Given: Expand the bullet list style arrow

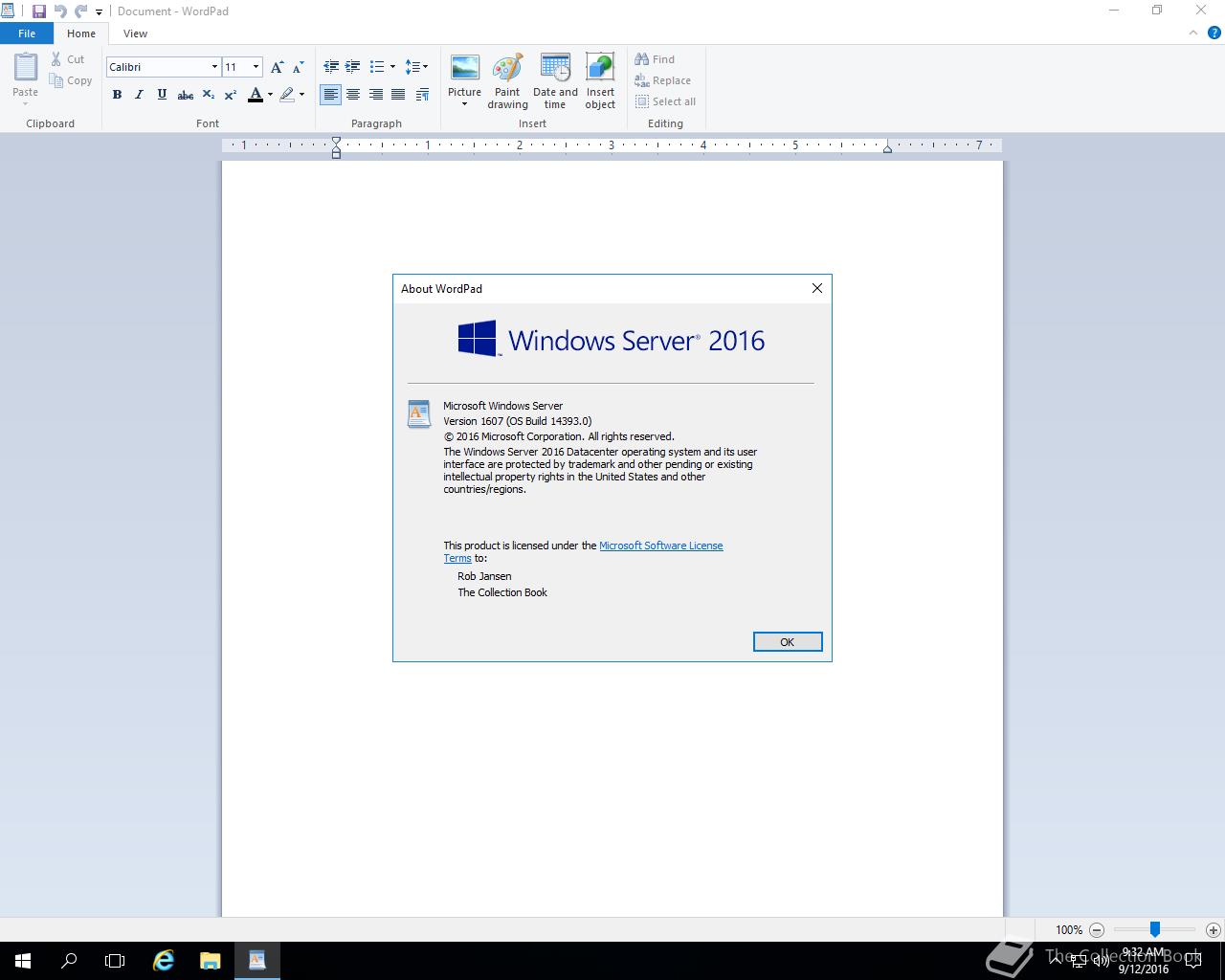Looking at the screenshot, I should 392,67.
